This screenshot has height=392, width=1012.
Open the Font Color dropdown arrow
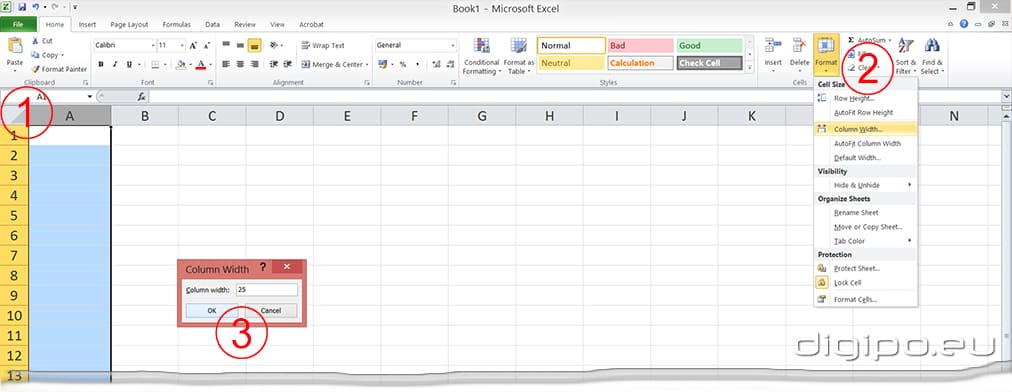(x=210, y=65)
